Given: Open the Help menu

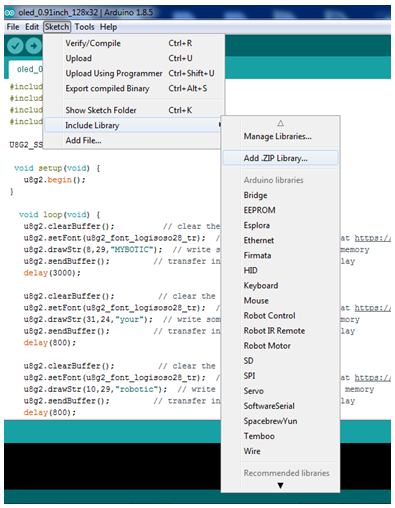Looking at the screenshot, I should tap(108, 27).
